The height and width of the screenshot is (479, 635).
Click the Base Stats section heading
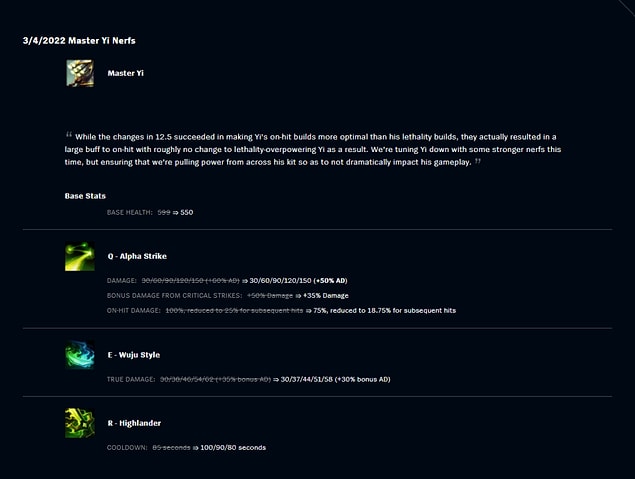(85, 196)
